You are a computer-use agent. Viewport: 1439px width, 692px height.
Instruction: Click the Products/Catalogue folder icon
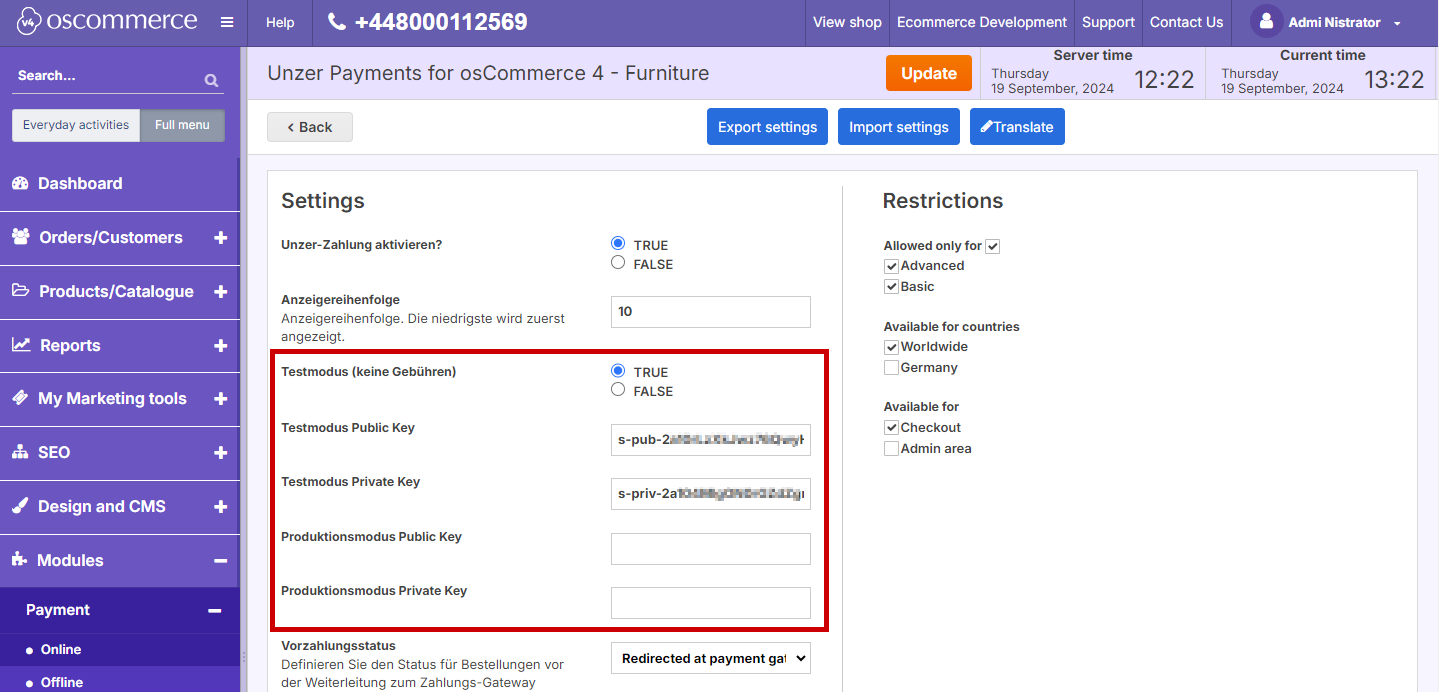coord(21,291)
